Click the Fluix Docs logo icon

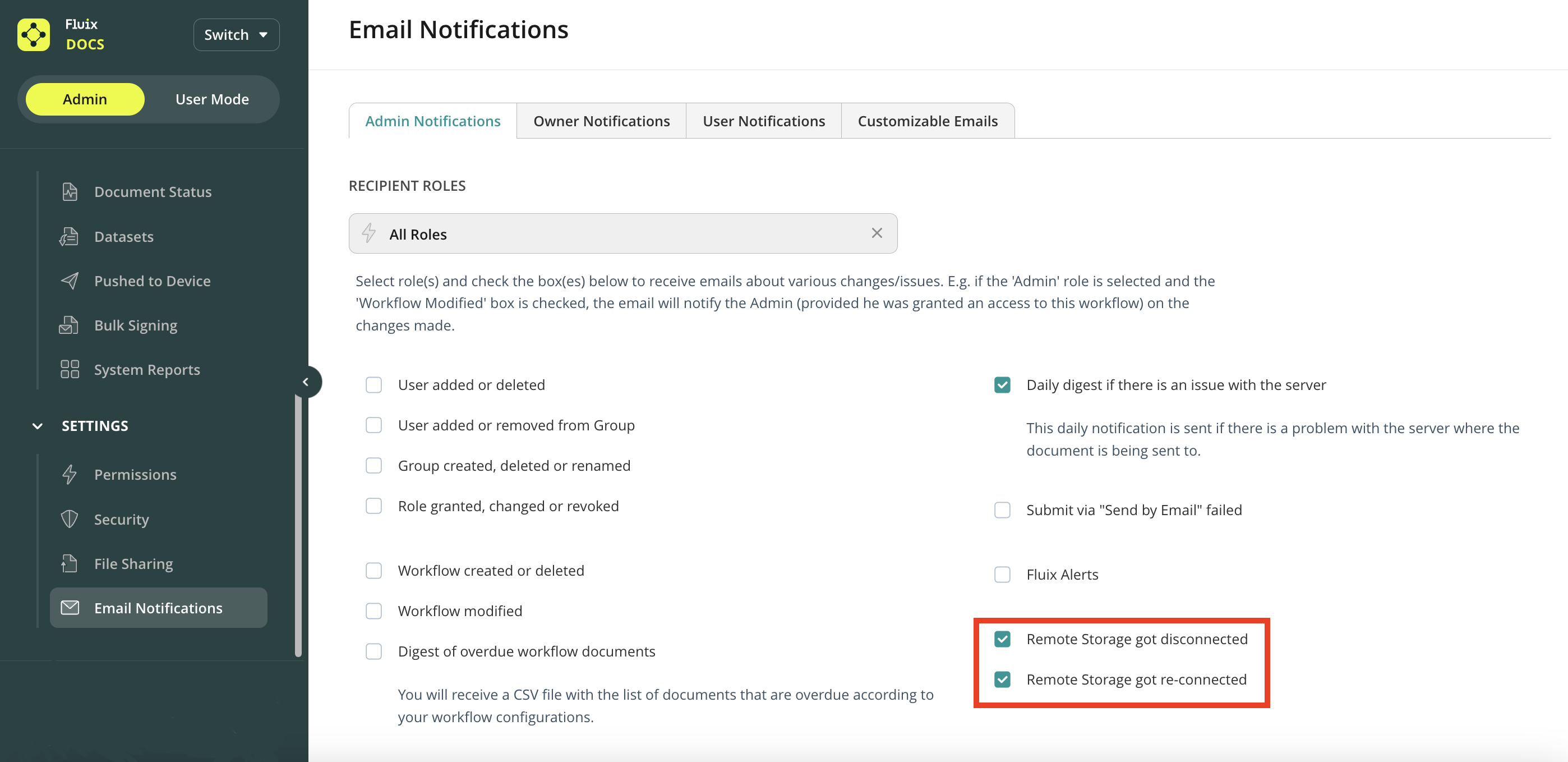pos(34,35)
